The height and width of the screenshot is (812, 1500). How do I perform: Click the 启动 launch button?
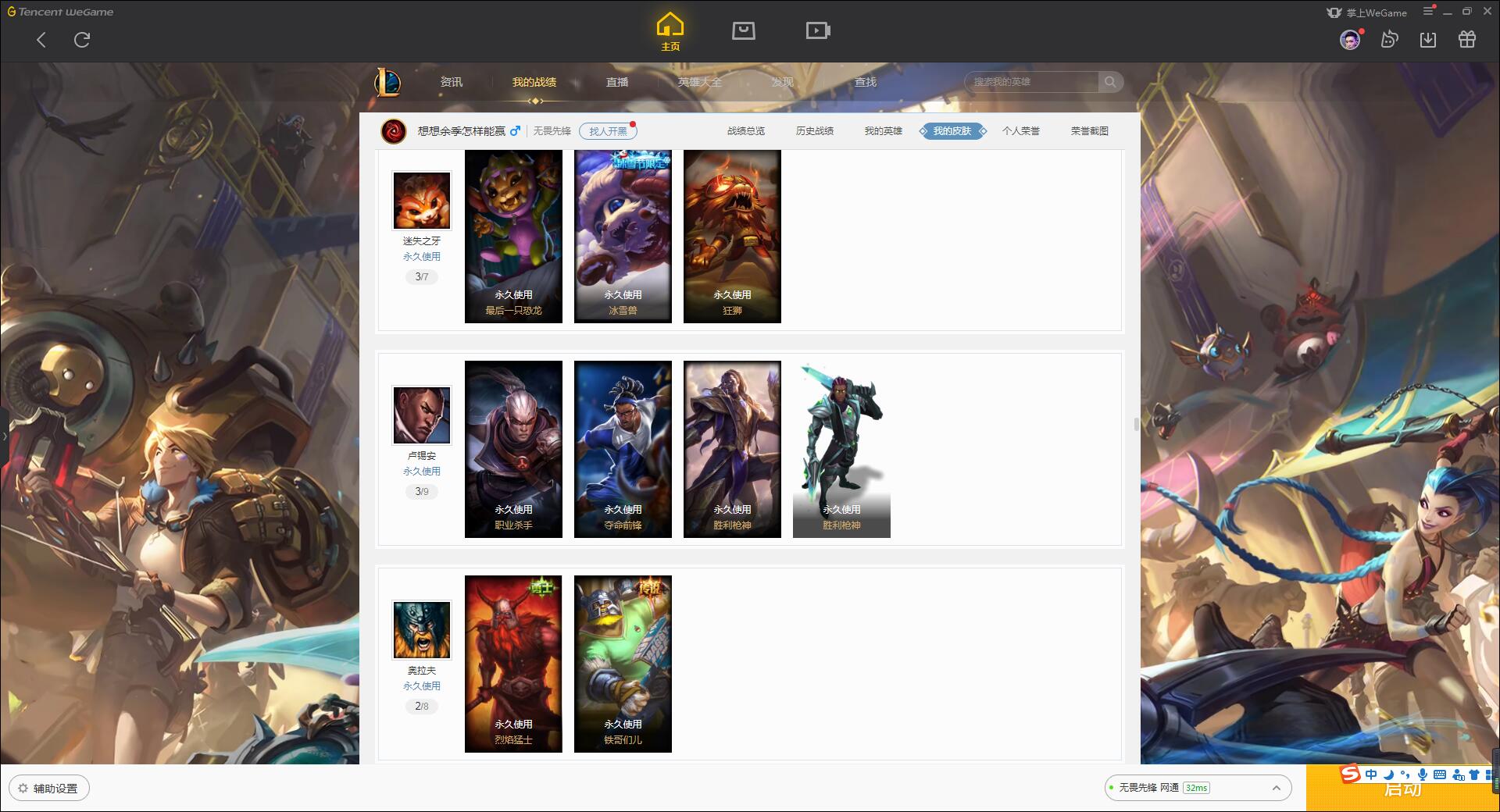pos(1402,789)
